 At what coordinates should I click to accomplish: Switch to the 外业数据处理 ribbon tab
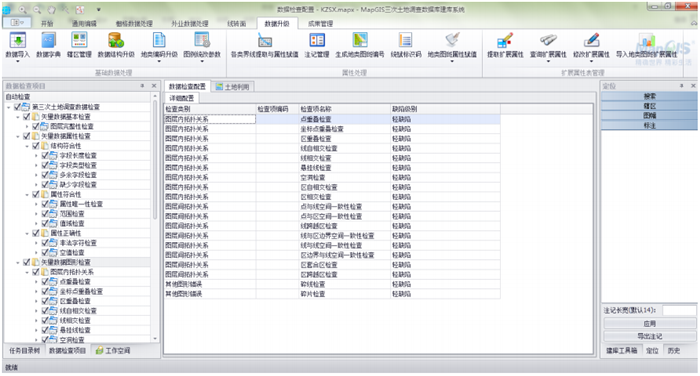click(x=190, y=24)
